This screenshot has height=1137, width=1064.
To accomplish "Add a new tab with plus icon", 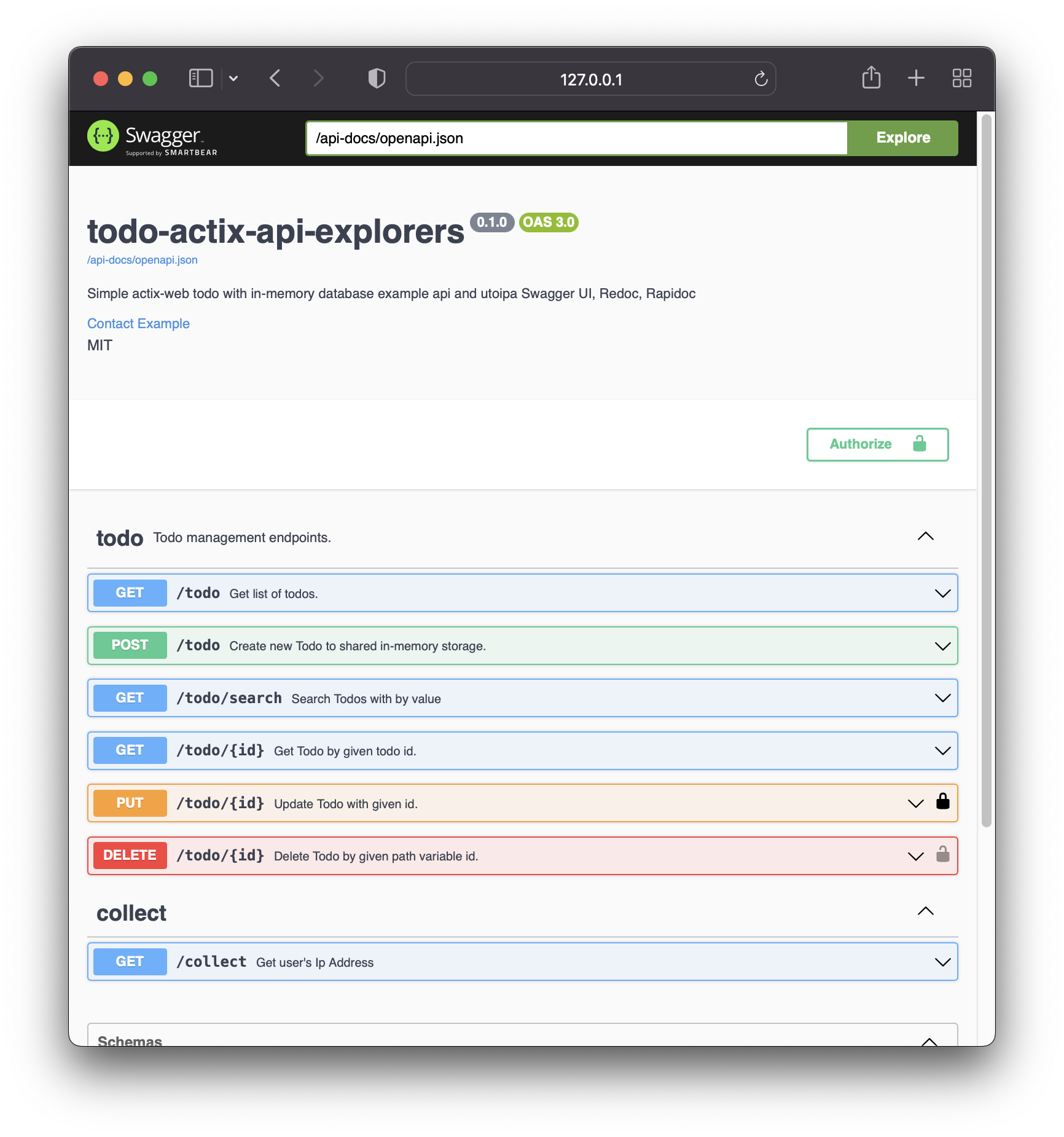I will (916, 78).
